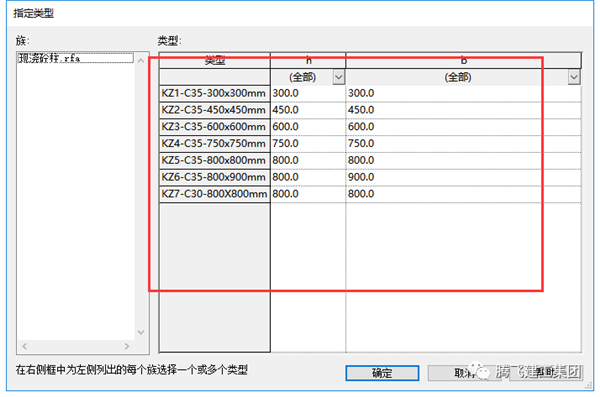The width and height of the screenshot is (600, 397).
Task: Click the 帮助 help button
Action: pos(546,373)
